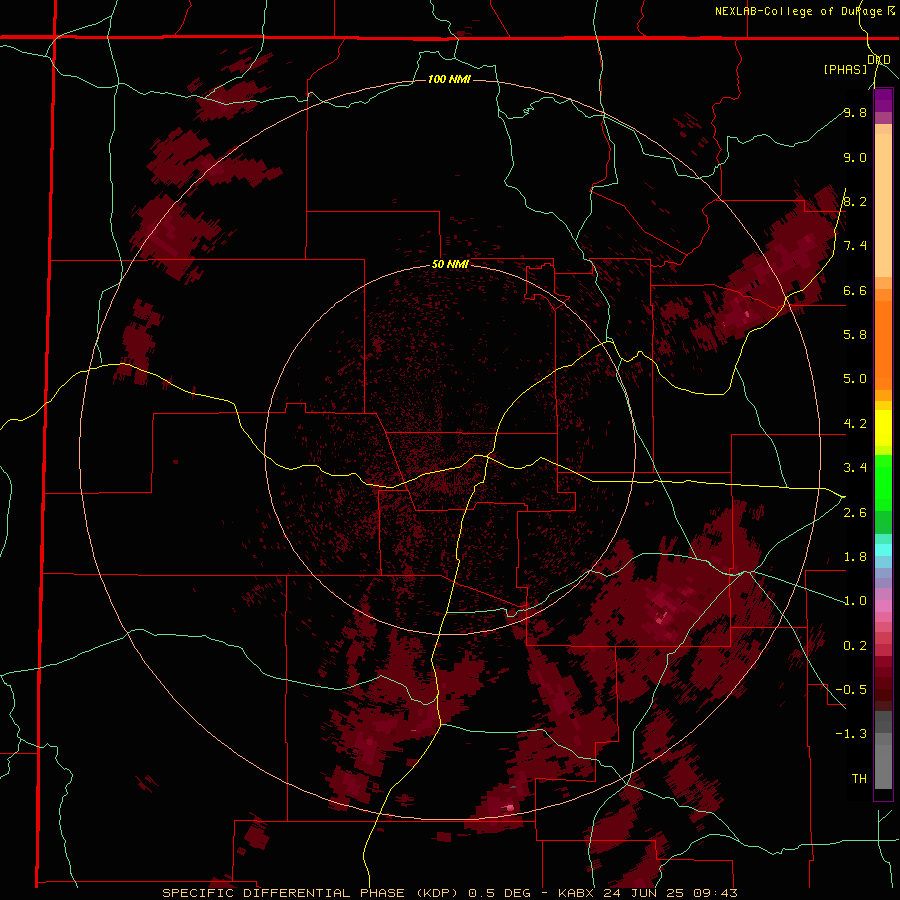900x900 pixels.
Task: Click the 1.0 color scale value
Action: point(855,601)
